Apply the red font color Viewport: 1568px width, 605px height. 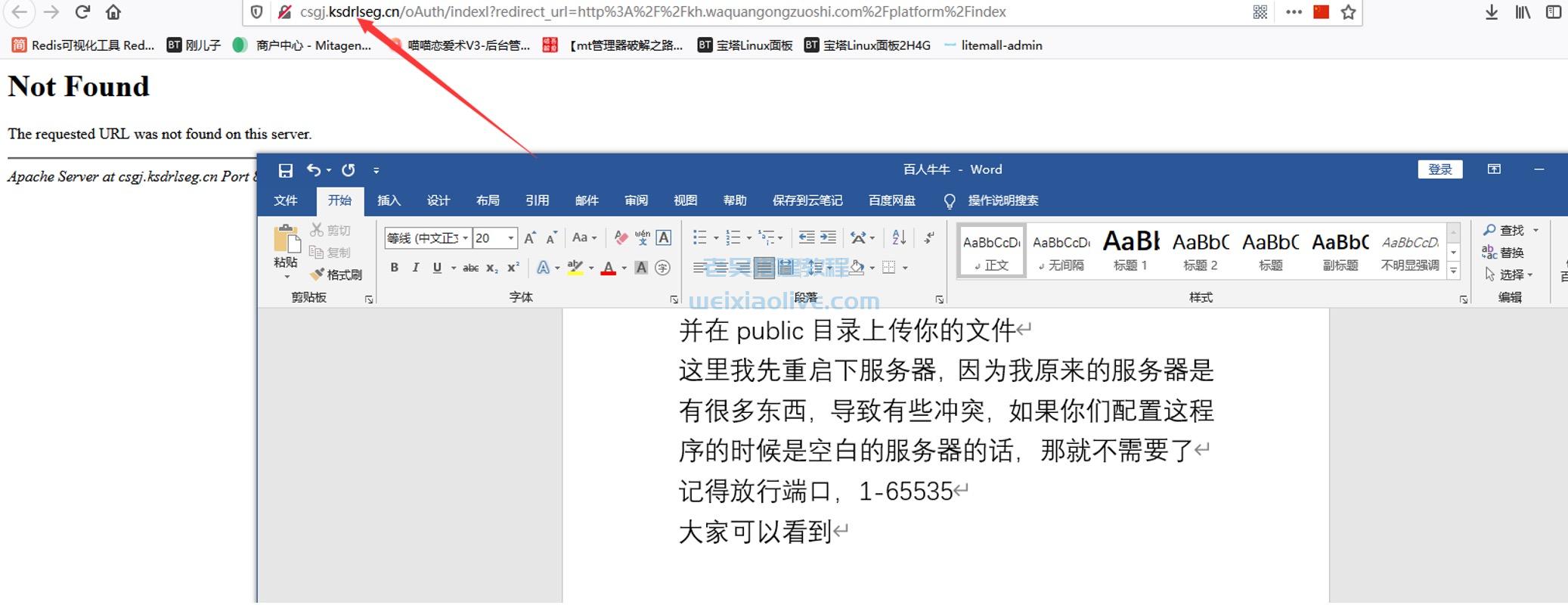609,268
